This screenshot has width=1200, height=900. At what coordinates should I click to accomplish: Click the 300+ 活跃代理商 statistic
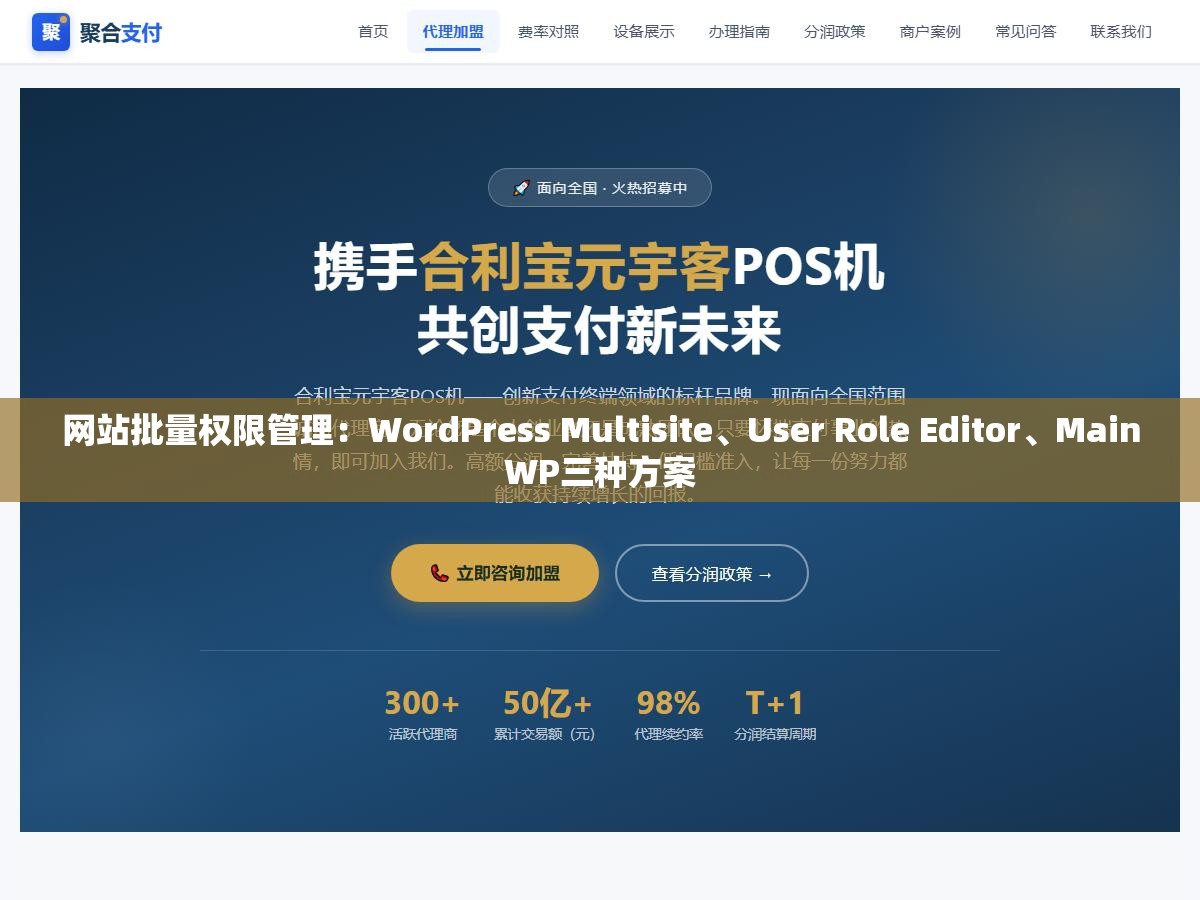point(422,714)
